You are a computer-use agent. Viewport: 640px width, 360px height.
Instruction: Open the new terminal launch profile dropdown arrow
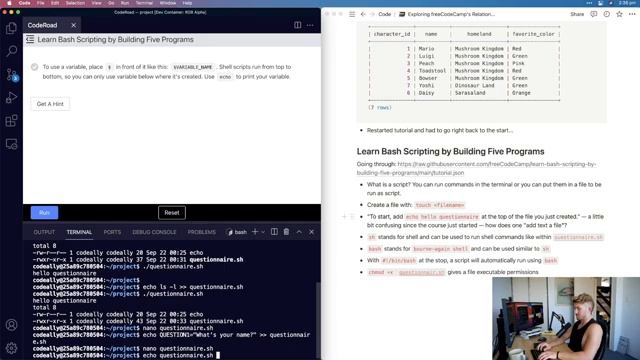click(263, 232)
